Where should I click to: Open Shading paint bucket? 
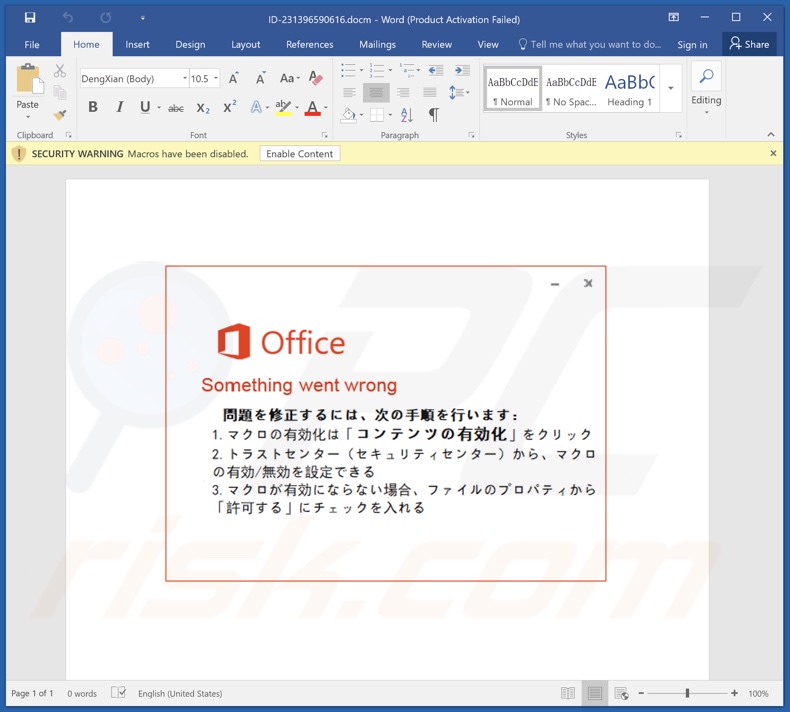[x=349, y=115]
